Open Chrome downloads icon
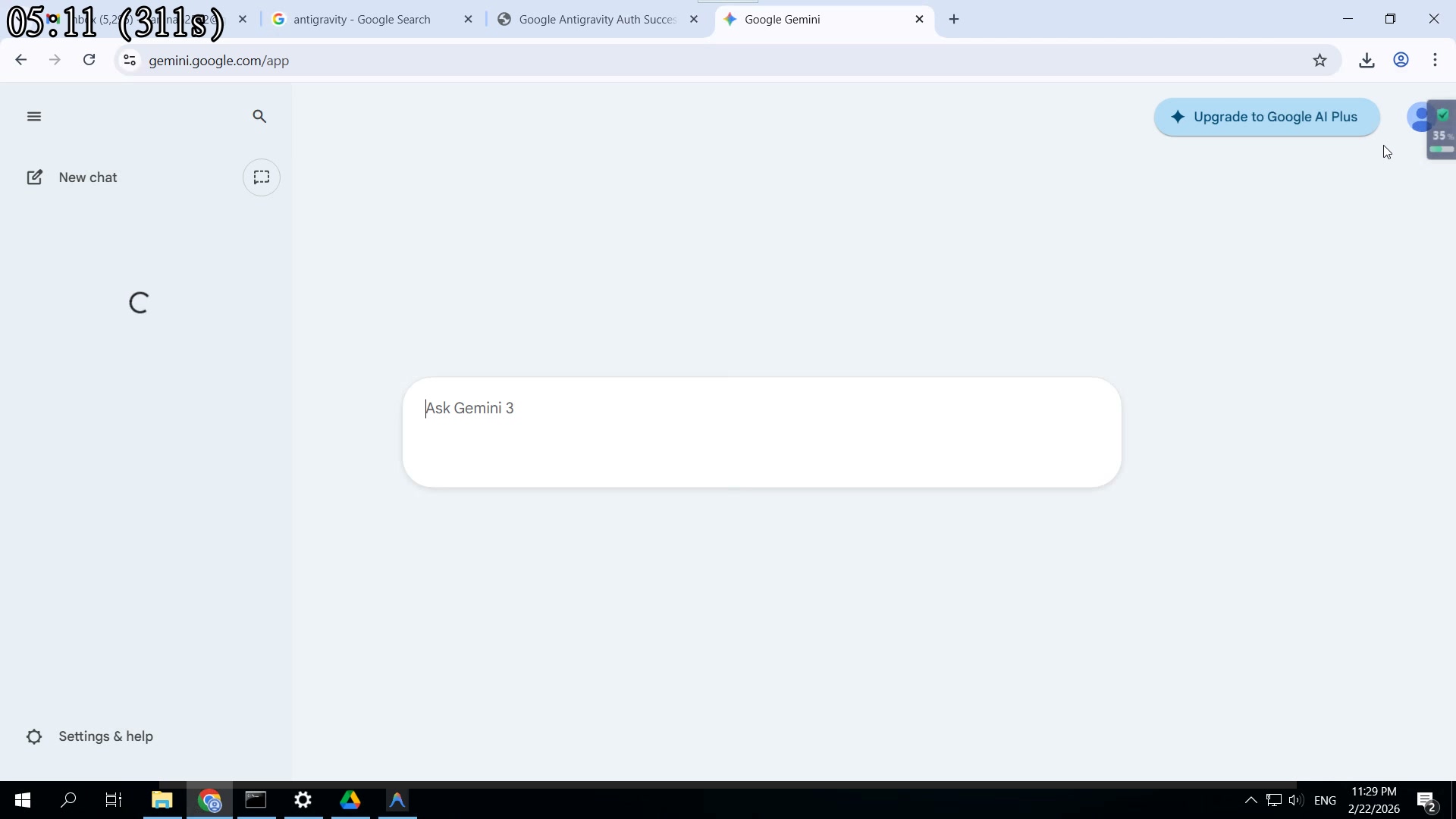1456x819 pixels. tap(1367, 61)
